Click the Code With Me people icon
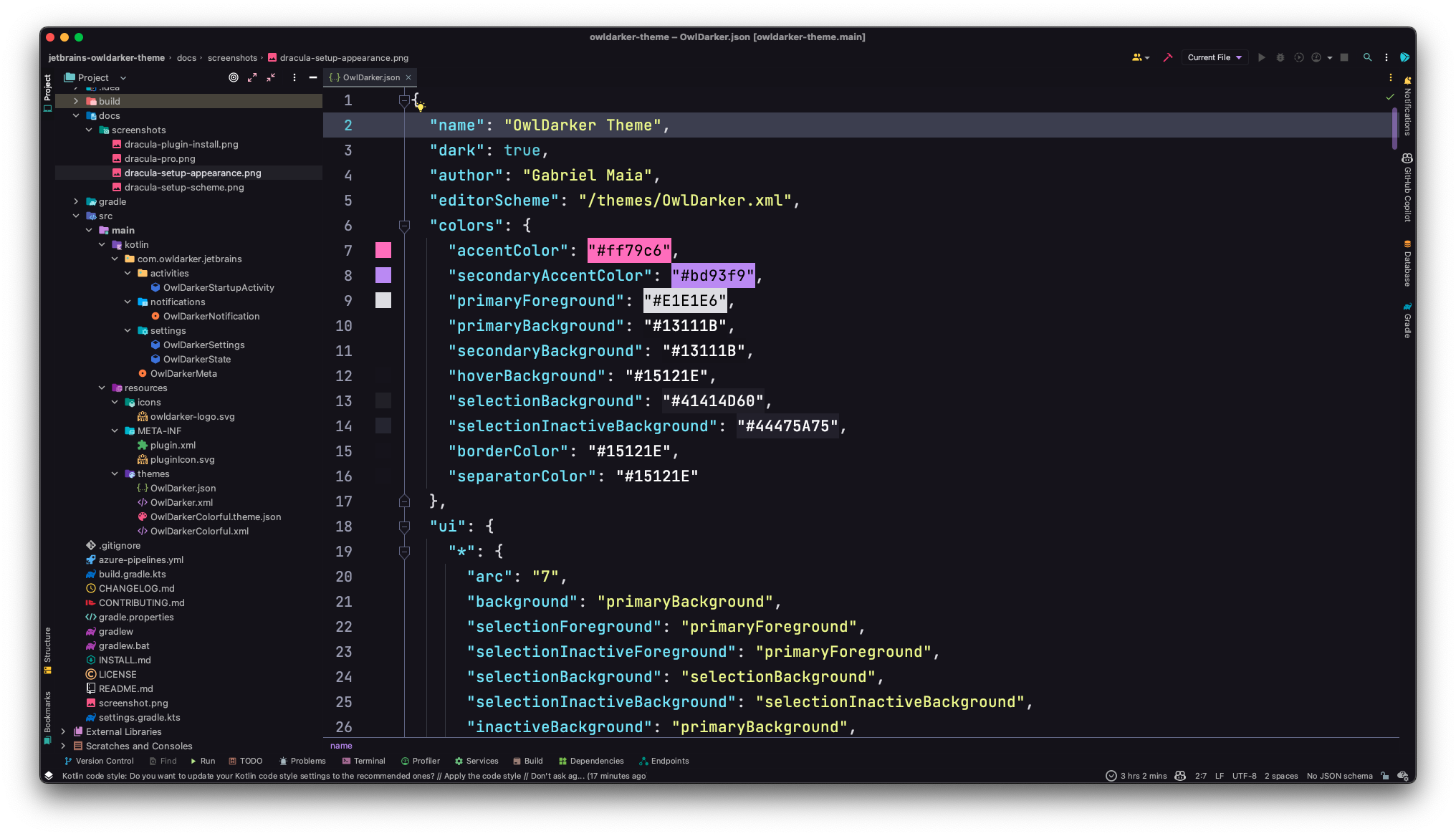The image size is (1456, 836). click(1138, 57)
